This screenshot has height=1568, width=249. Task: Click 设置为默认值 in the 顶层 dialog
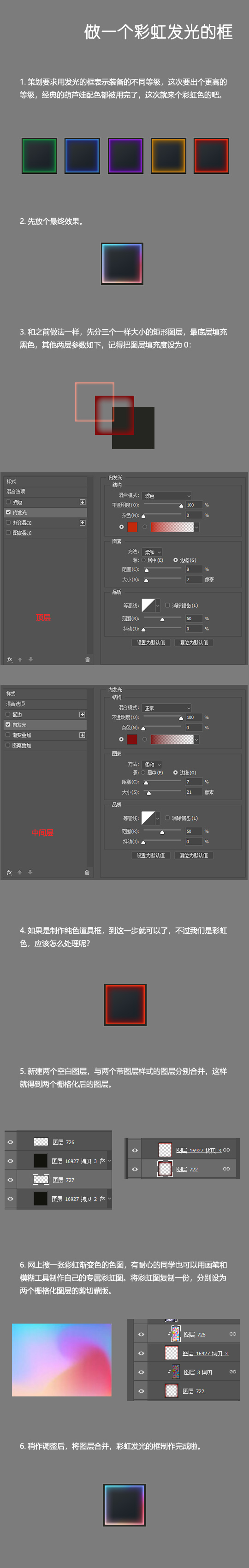[150, 643]
